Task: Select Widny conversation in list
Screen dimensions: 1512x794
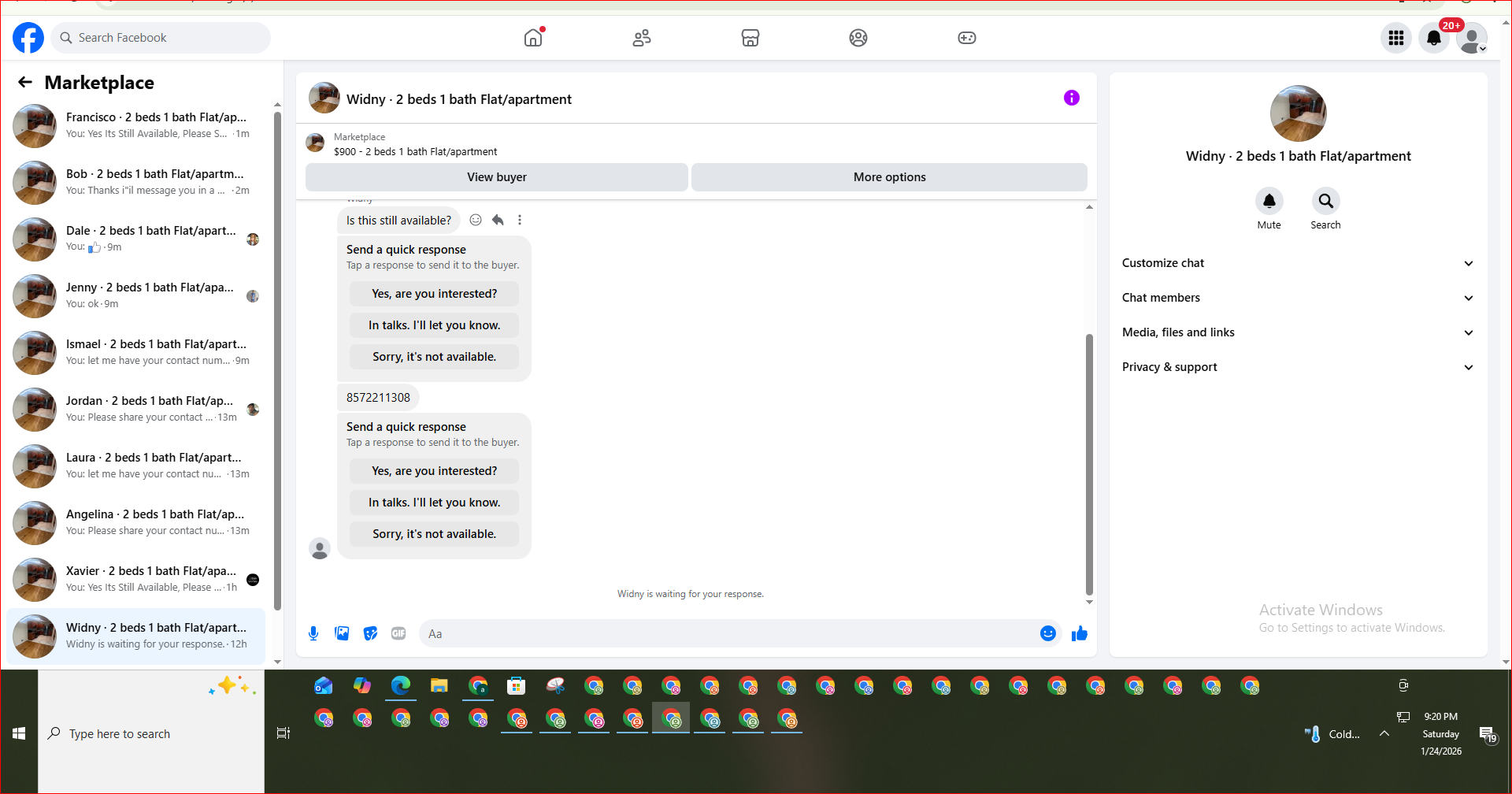Action: click(136, 636)
